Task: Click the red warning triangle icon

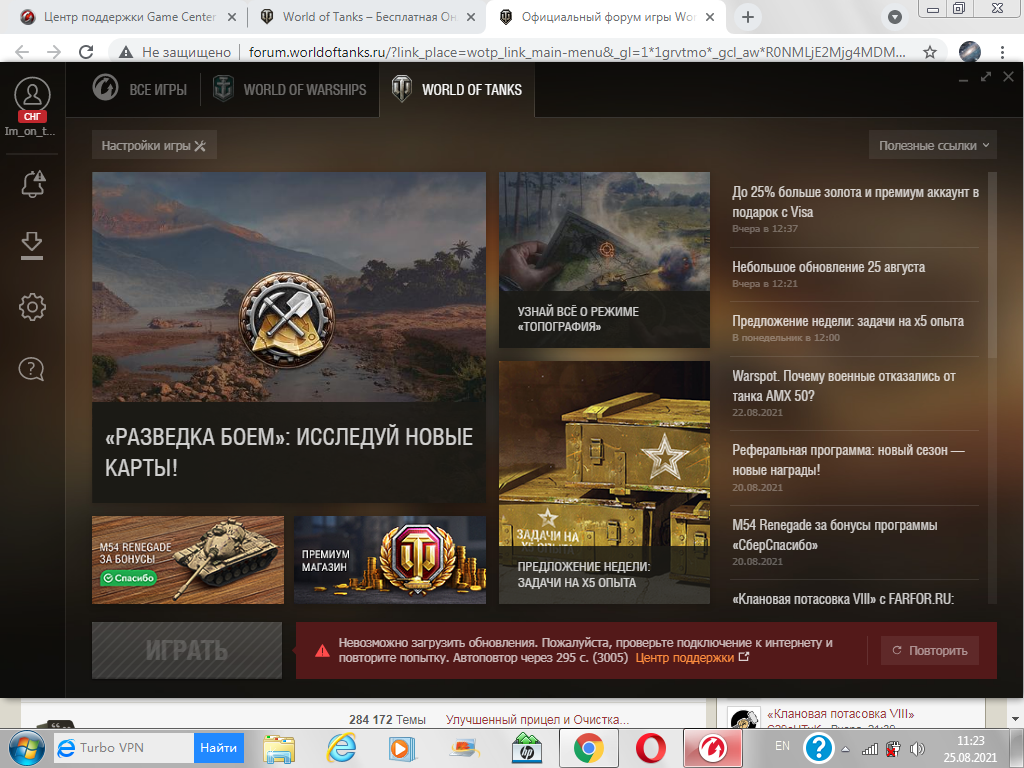Action: click(x=322, y=650)
